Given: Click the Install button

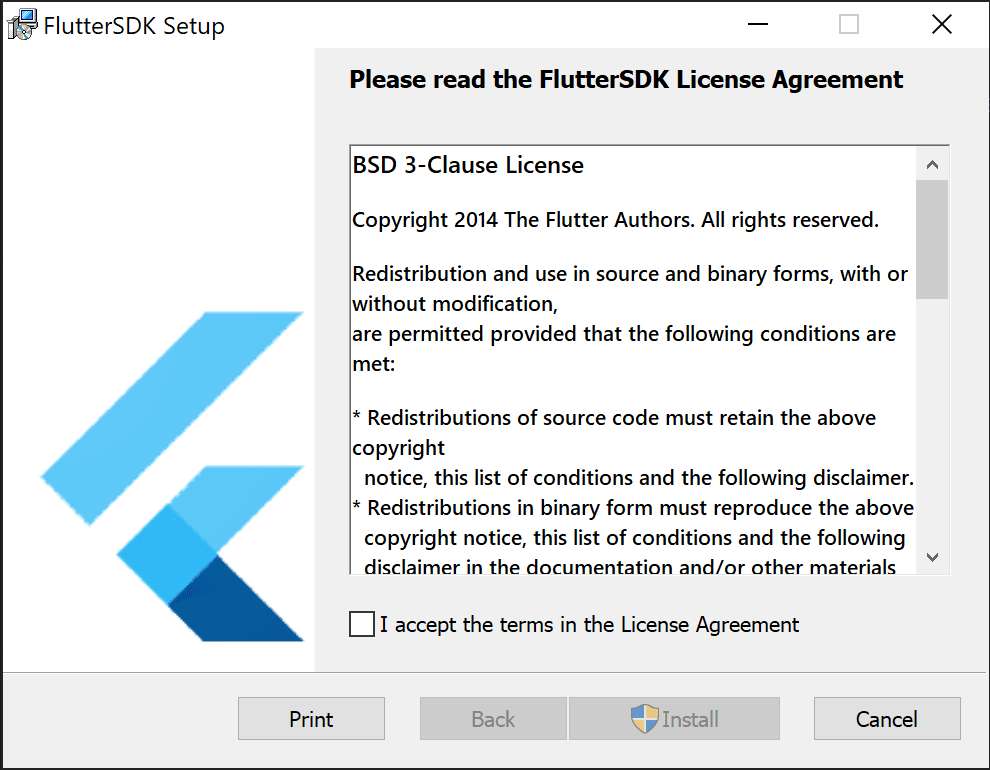Looking at the screenshot, I should pyautogui.click(x=674, y=719).
